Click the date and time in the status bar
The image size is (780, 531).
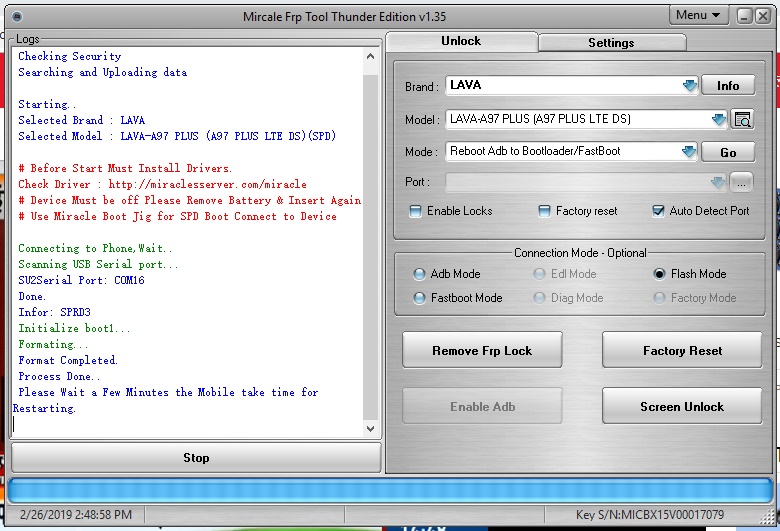(76, 515)
